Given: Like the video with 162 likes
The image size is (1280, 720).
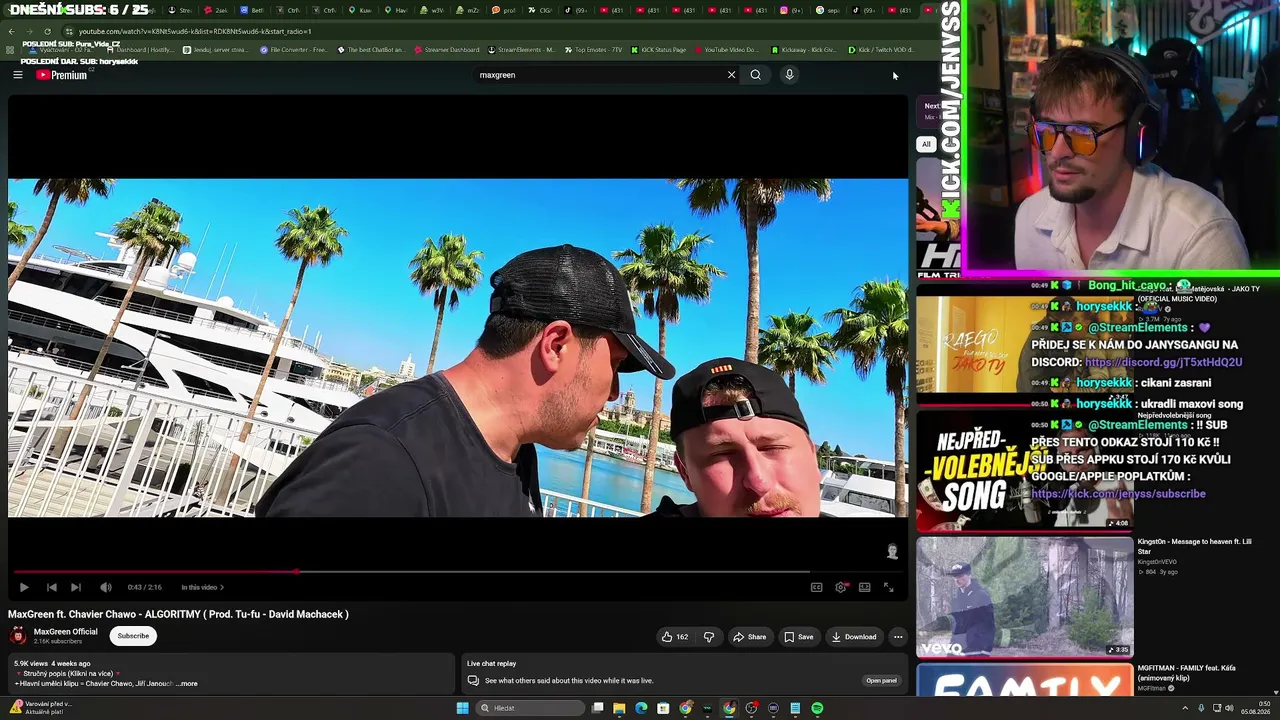Looking at the screenshot, I should 675,637.
